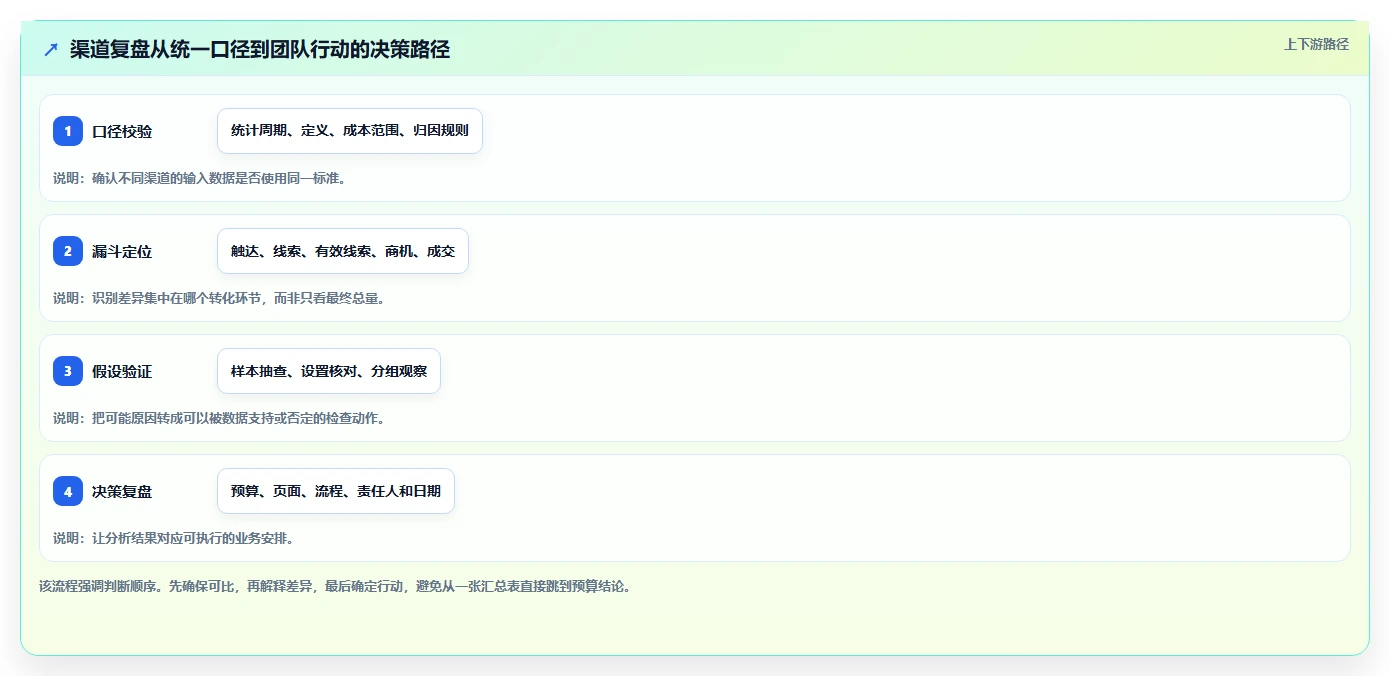Click the 统计周期、定义、成本范围、归因规则 chip
This screenshot has width=1390, height=676.
coord(350,131)
